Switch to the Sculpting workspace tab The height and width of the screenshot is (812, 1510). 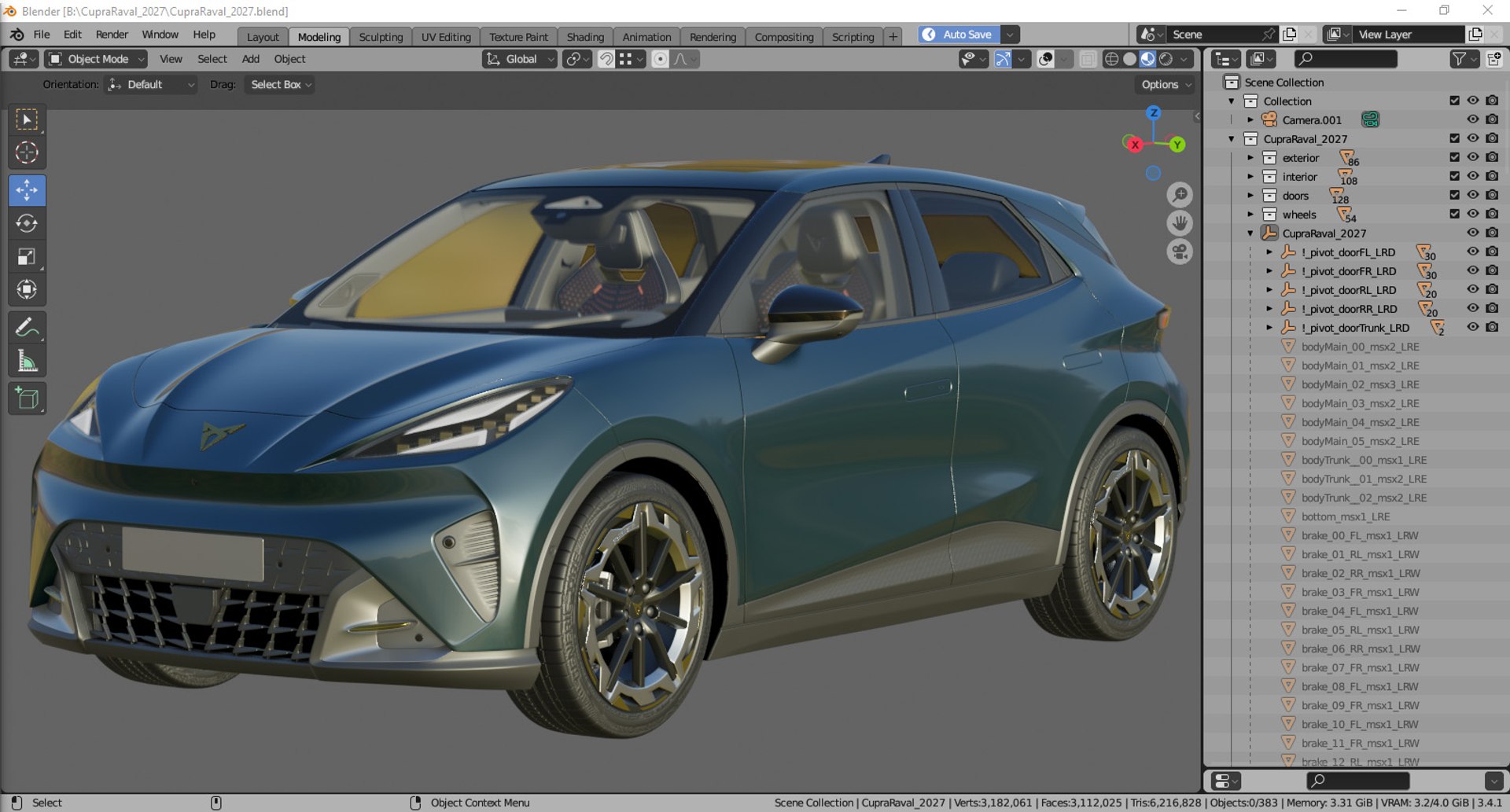381,36
